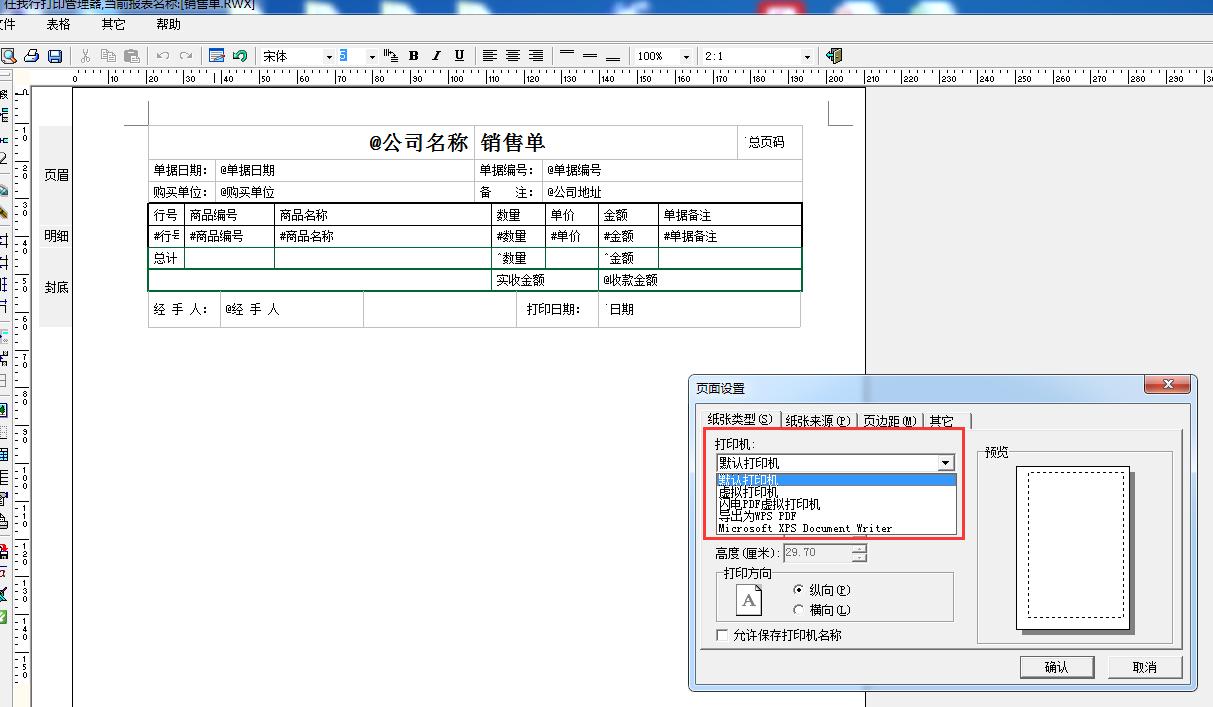This screenshot has width=1213, height=707.
Task: Click the 取消 button
Action: (1144, 667)
